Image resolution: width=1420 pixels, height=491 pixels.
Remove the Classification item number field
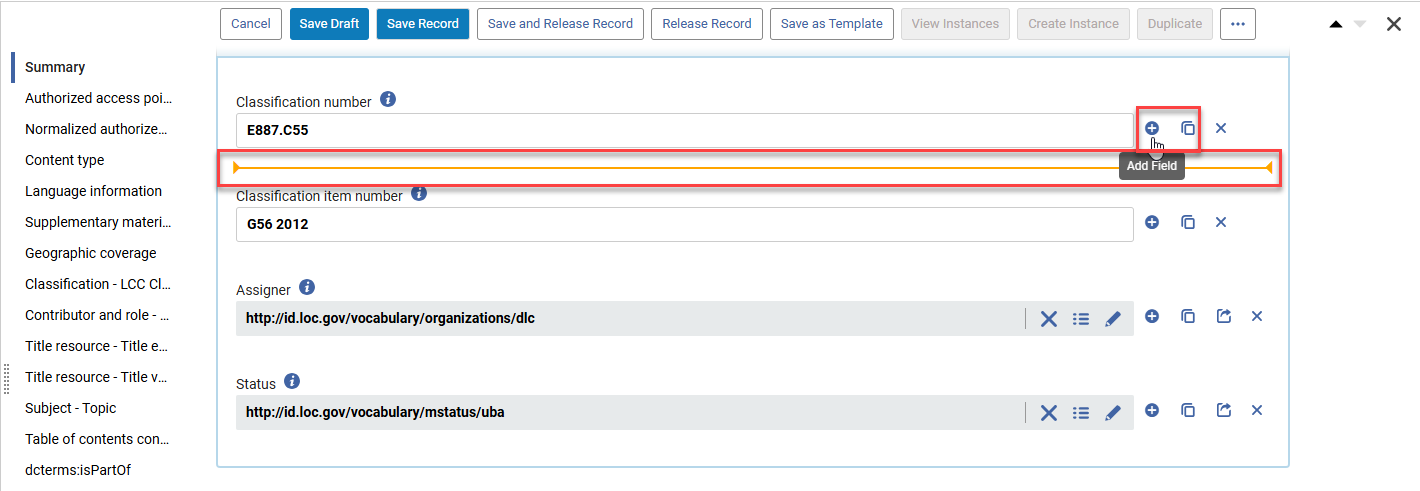1221,222
